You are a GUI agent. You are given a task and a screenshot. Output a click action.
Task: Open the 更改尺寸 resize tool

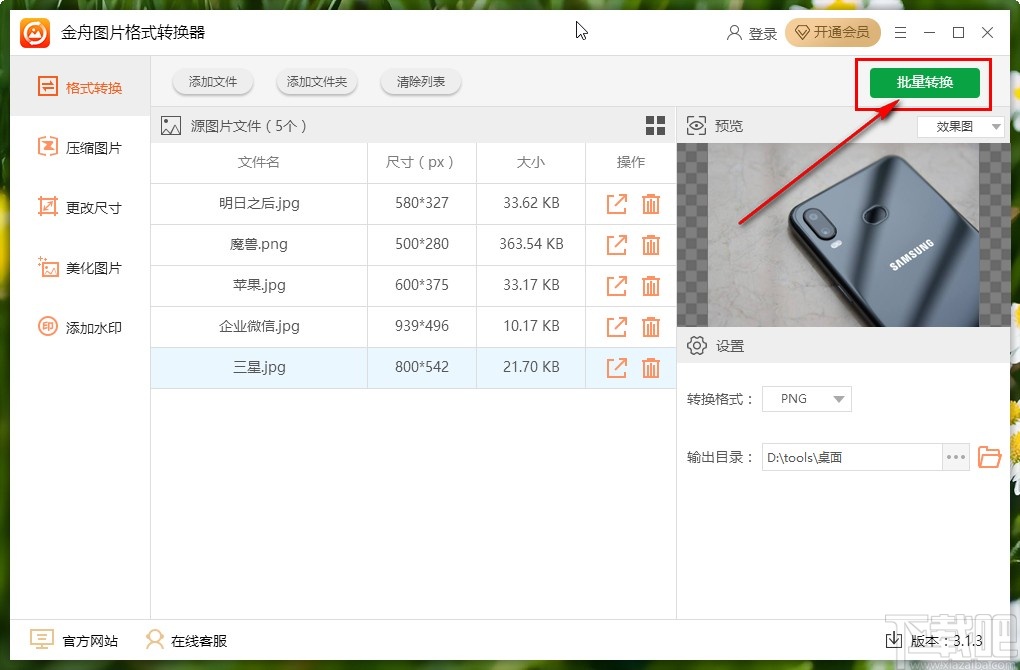click(75, 207)
